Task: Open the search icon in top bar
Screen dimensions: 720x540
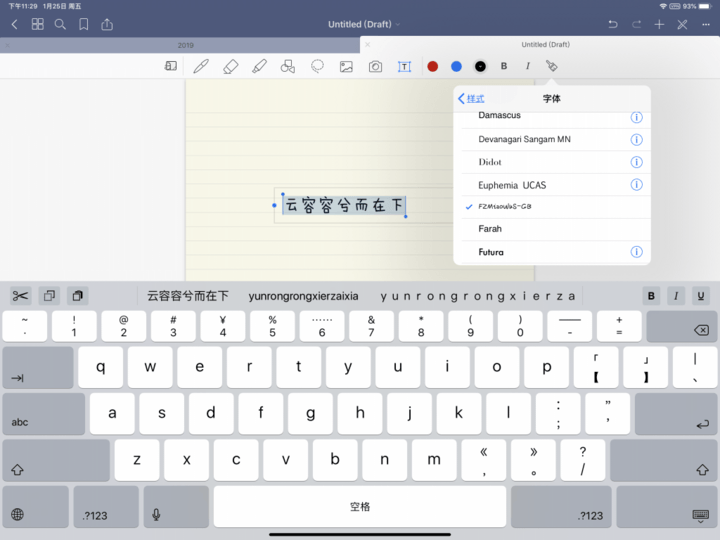Action: [60, 24]
